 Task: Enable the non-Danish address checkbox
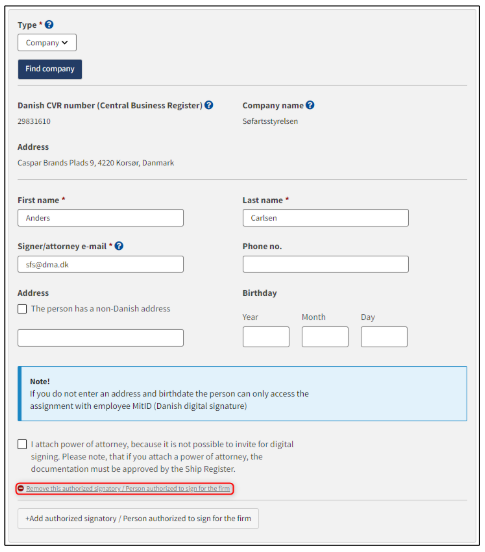[x=22, y=309]
